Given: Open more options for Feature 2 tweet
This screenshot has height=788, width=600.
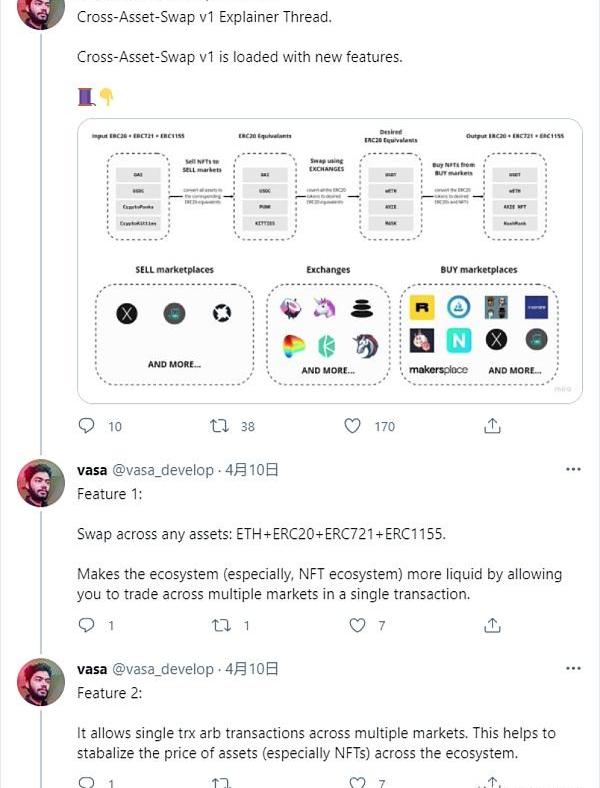Looking at the screenshot, I should (x=573, y=668).
